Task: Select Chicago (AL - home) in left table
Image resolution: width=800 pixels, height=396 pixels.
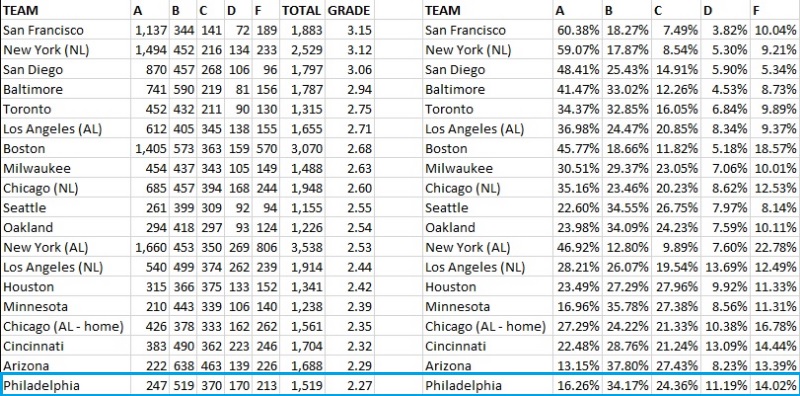Action: tap(63, 327)
